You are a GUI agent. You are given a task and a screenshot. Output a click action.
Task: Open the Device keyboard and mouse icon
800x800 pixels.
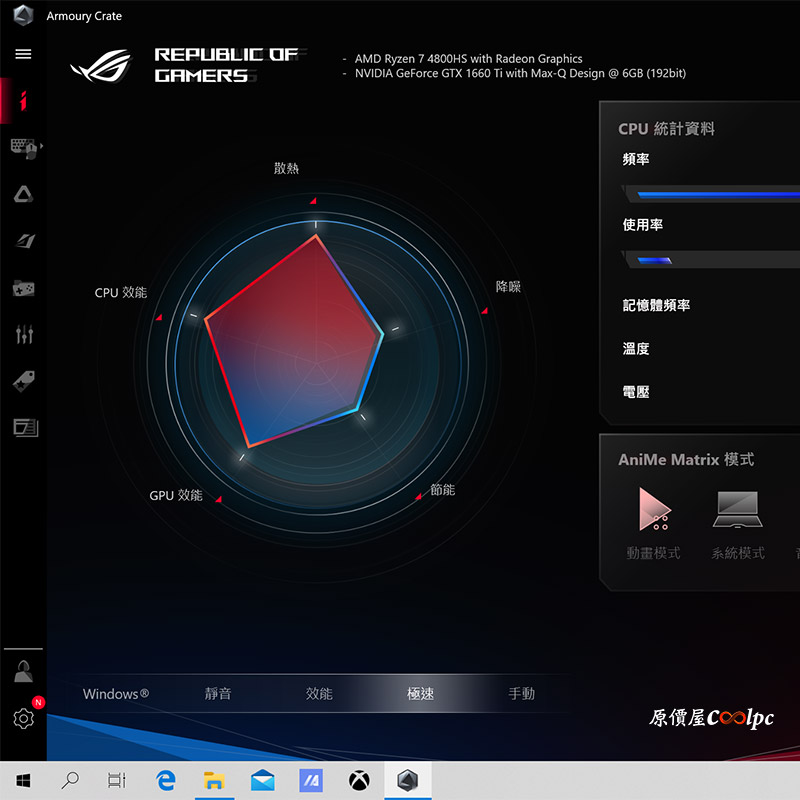tap(24, 148)
